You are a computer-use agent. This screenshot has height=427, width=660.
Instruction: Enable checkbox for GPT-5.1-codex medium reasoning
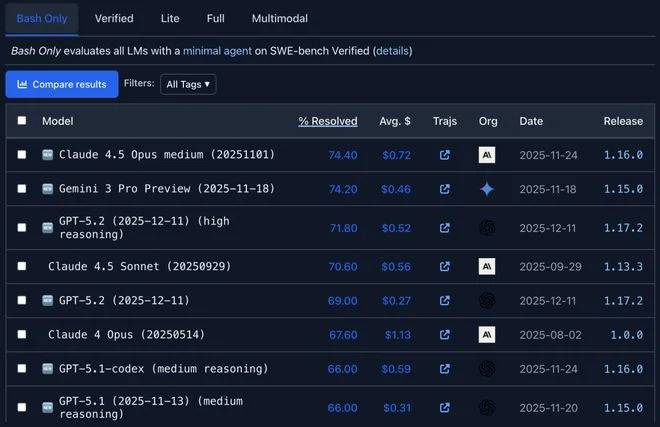pos(22,369)
